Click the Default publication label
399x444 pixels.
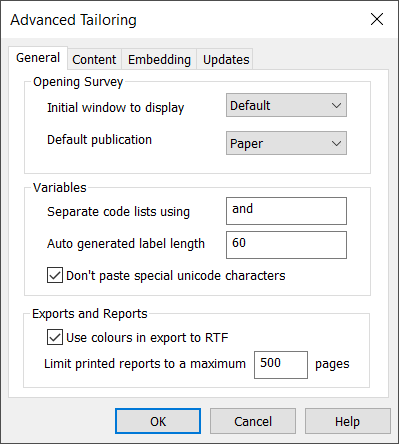(99, 140)
